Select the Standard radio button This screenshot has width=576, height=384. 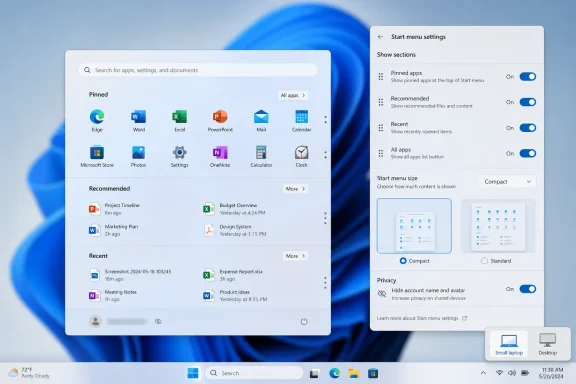484,261
